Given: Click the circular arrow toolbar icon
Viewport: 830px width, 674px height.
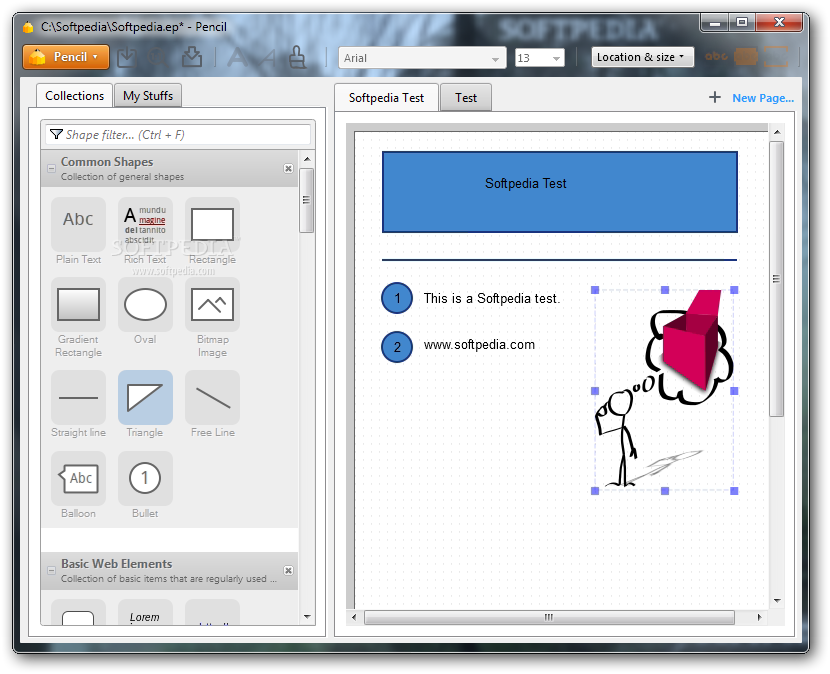Looking at the screenshot, I should [158, 57].
